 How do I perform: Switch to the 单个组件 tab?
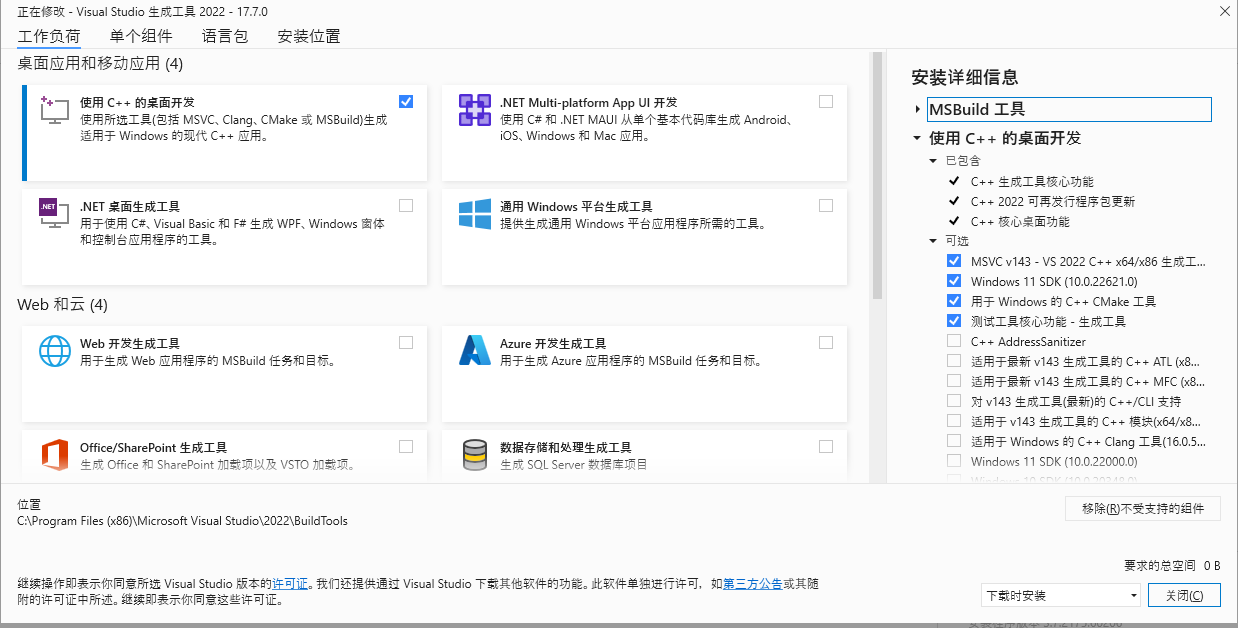138,36
